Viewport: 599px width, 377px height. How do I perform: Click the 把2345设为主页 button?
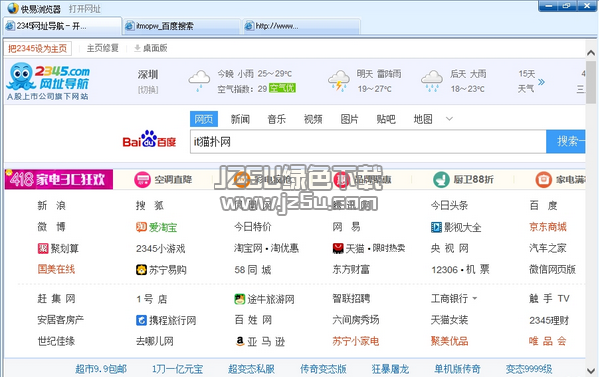coord(37,48)
